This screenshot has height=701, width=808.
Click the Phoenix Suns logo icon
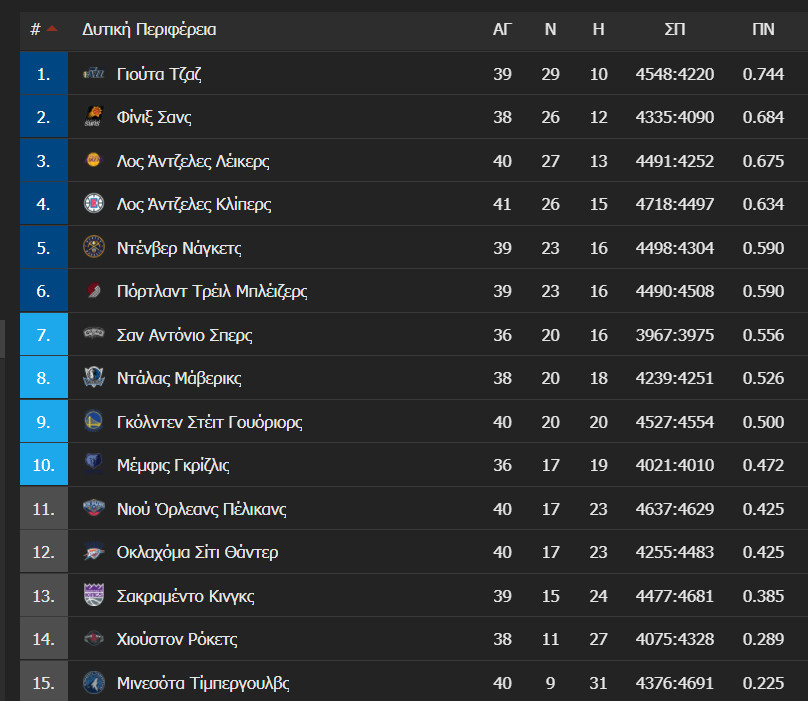[x=94, y=117]
